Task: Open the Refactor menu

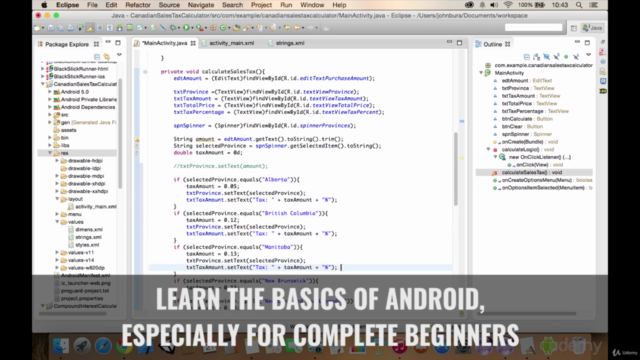Action: (x=138, y=5)
